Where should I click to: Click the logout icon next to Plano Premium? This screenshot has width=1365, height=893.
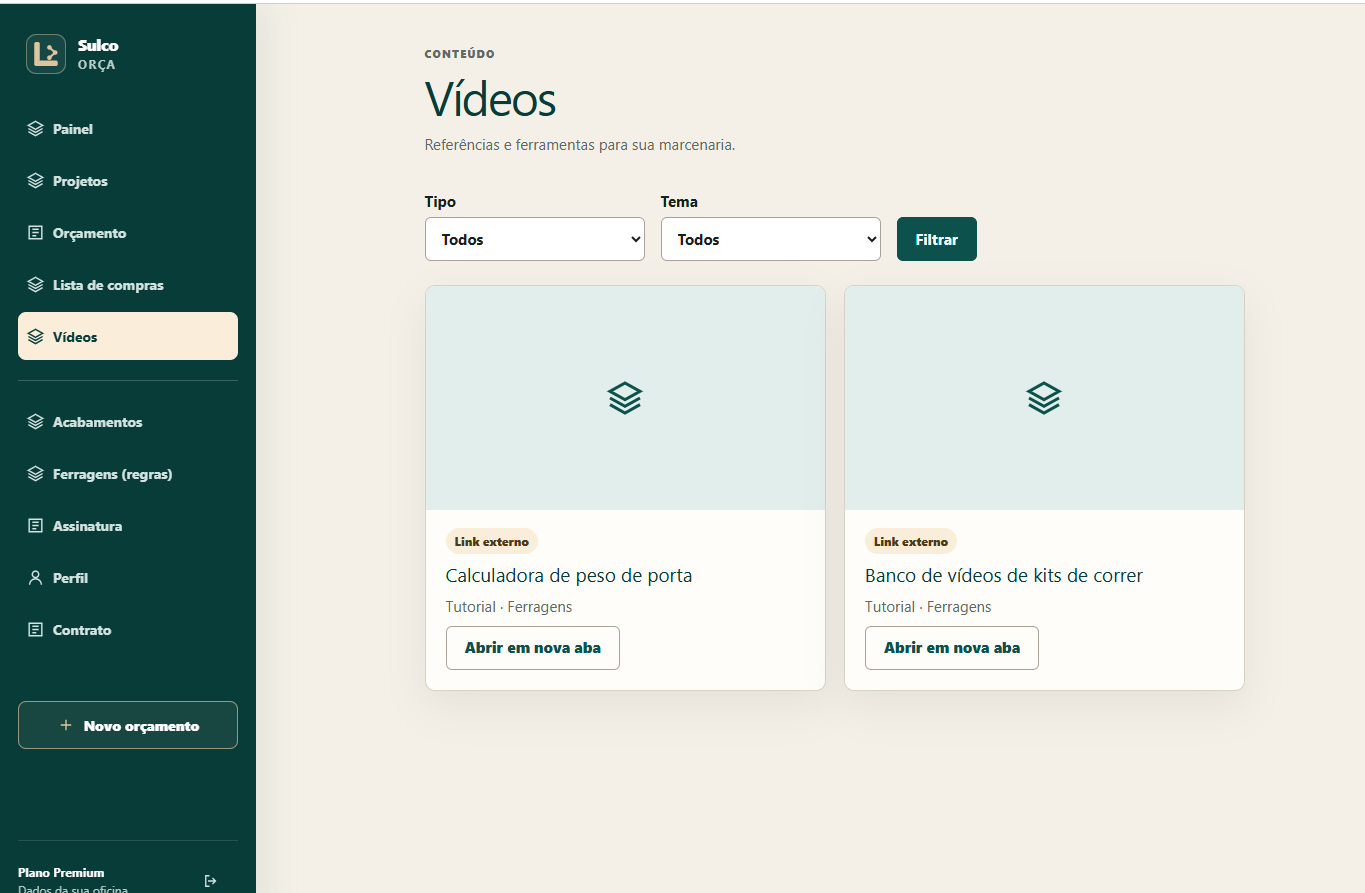(210, 881)
